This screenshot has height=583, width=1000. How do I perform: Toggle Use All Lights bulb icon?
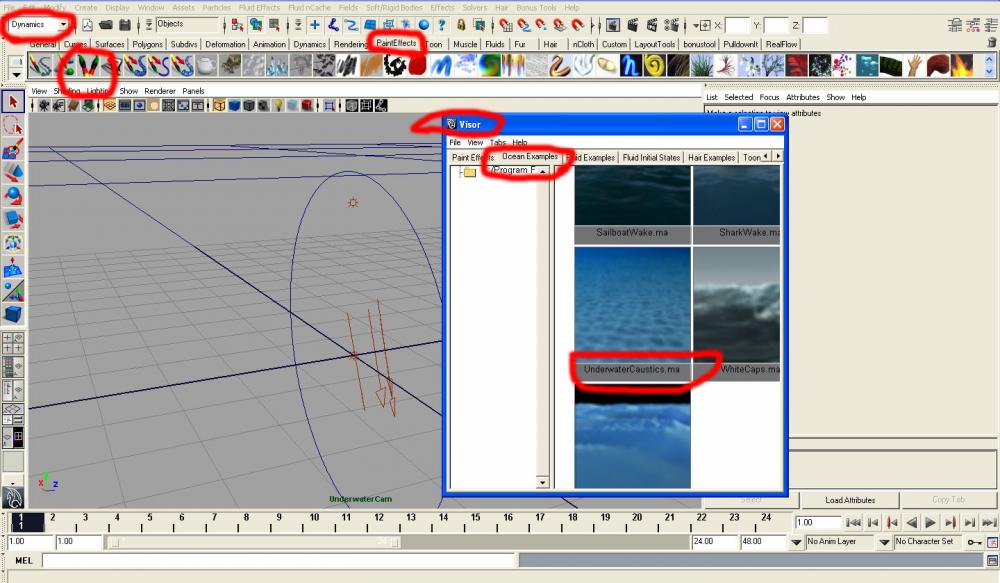pos(279,105)
